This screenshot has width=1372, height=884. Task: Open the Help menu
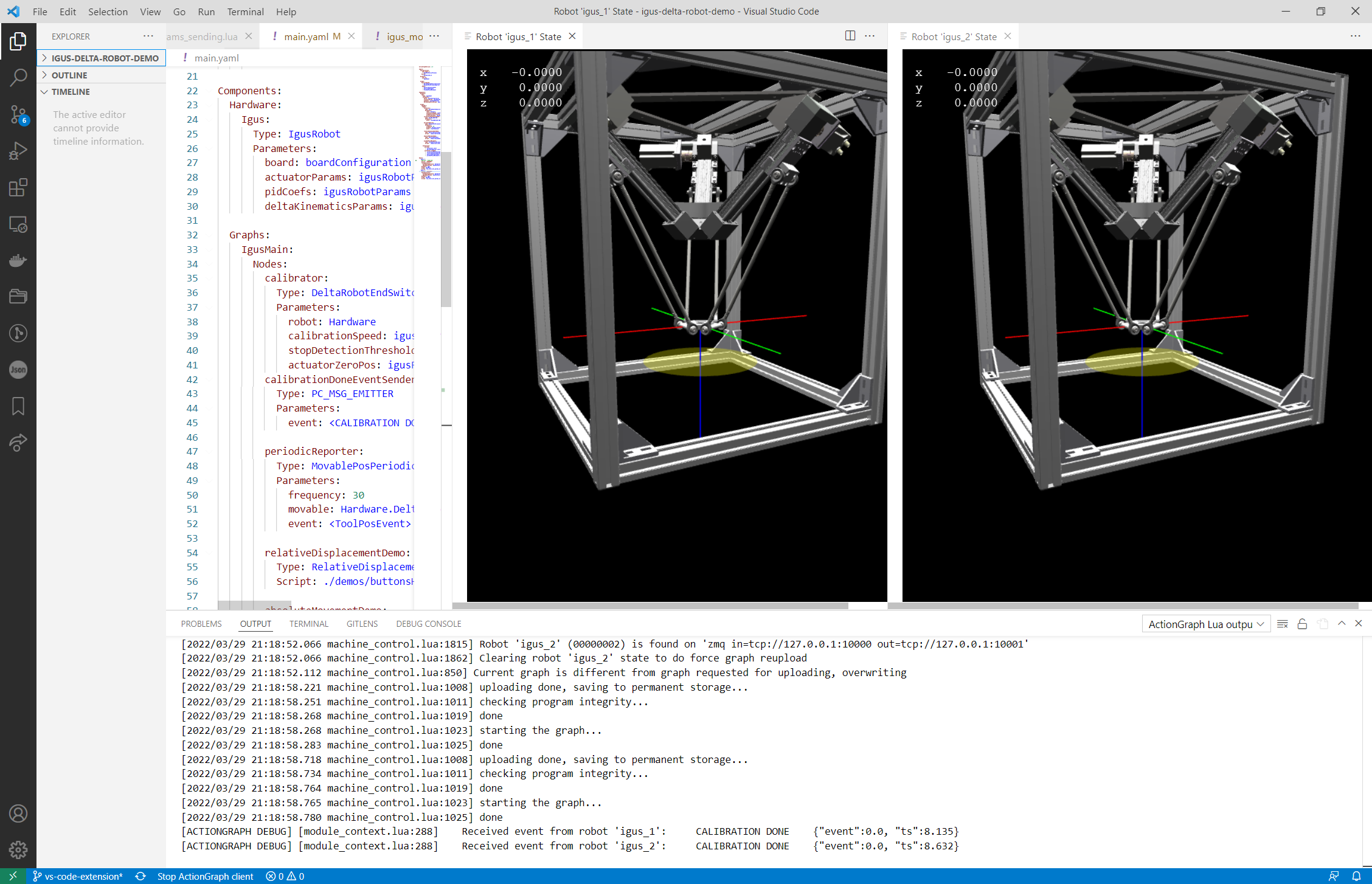(286, 12)
